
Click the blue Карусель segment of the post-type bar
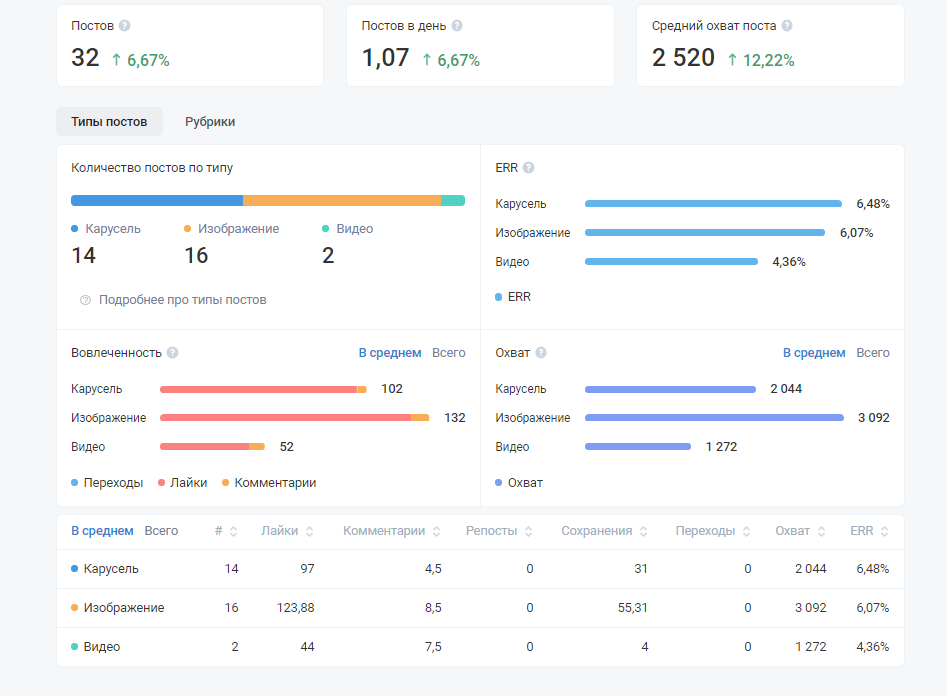click(x=157, y=201)
